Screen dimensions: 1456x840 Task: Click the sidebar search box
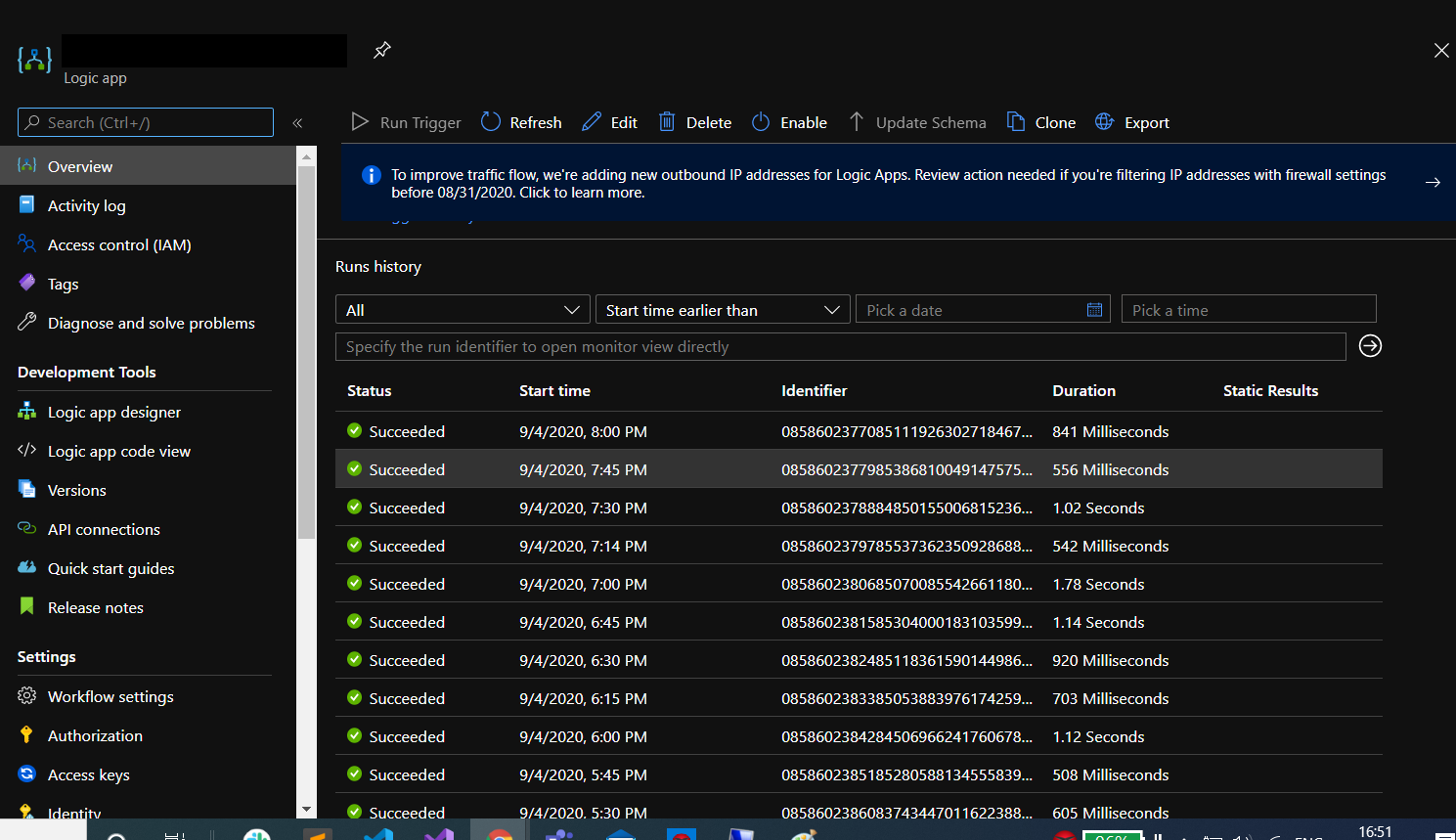point(146,122)
